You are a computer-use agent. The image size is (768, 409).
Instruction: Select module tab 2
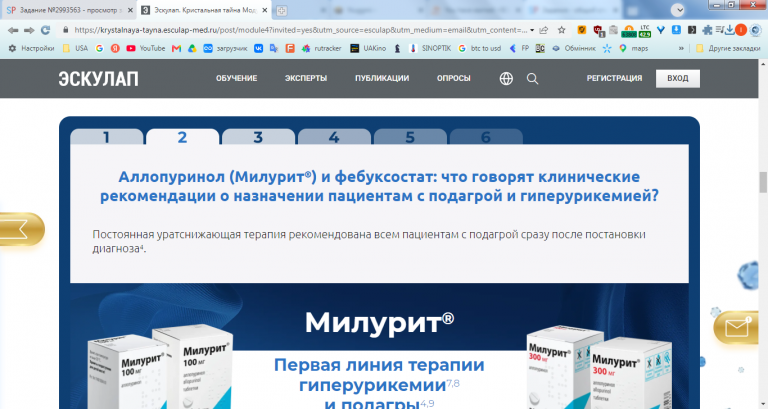[x=182, y=137]
